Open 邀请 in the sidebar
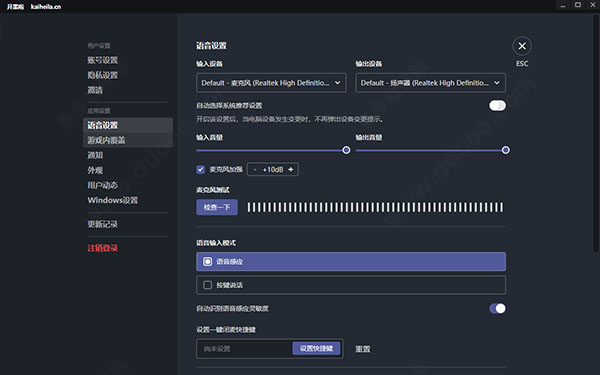The width and height of the screenshot is (600, 375). pos(95,90)
